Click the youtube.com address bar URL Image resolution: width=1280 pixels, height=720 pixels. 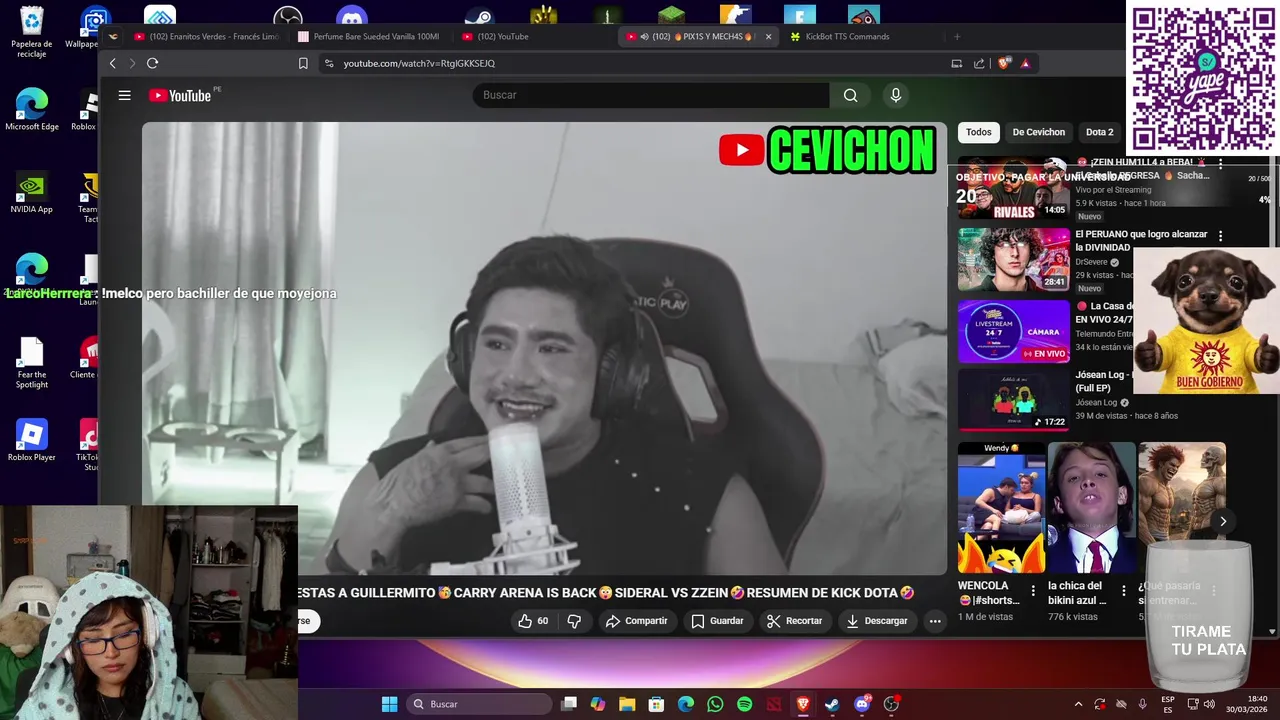click(419, 63)
